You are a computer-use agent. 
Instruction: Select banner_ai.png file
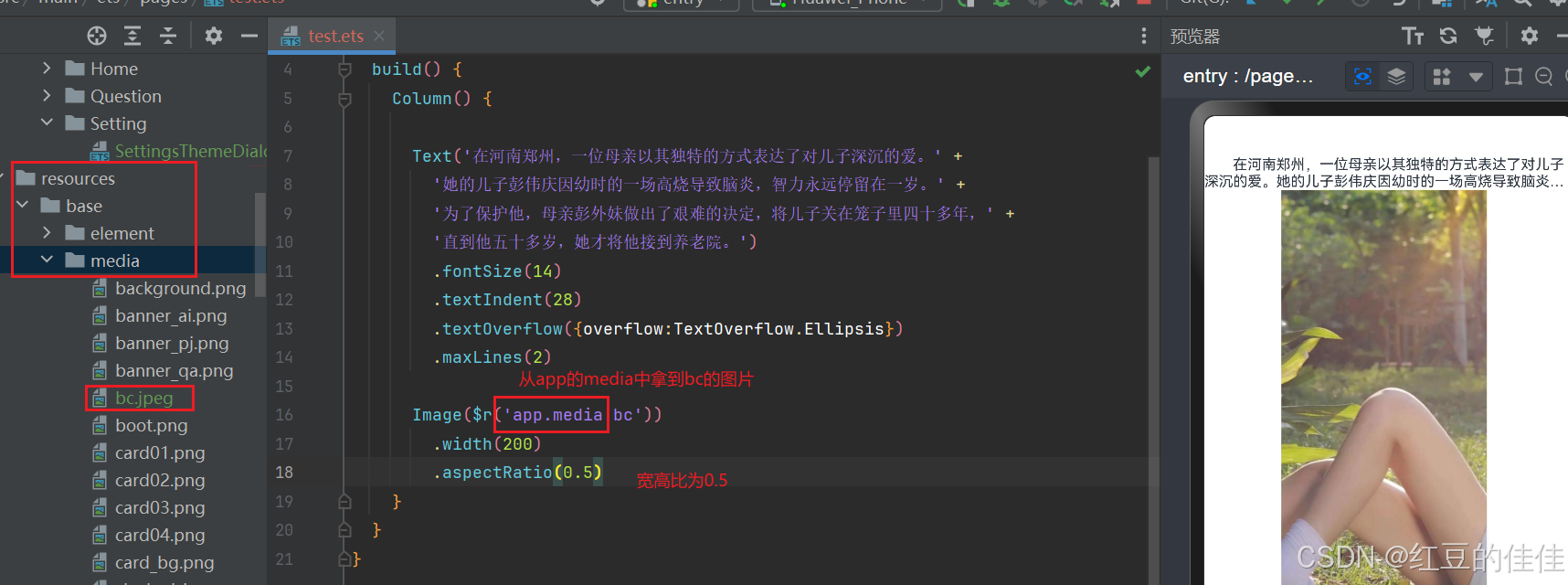point(159,315)
